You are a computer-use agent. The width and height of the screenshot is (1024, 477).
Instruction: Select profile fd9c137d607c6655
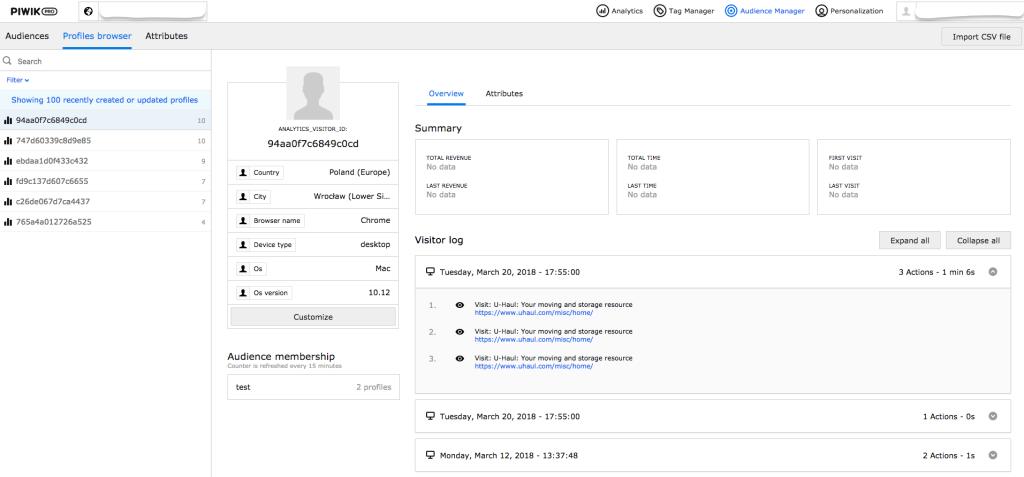(x=105, y=181)
